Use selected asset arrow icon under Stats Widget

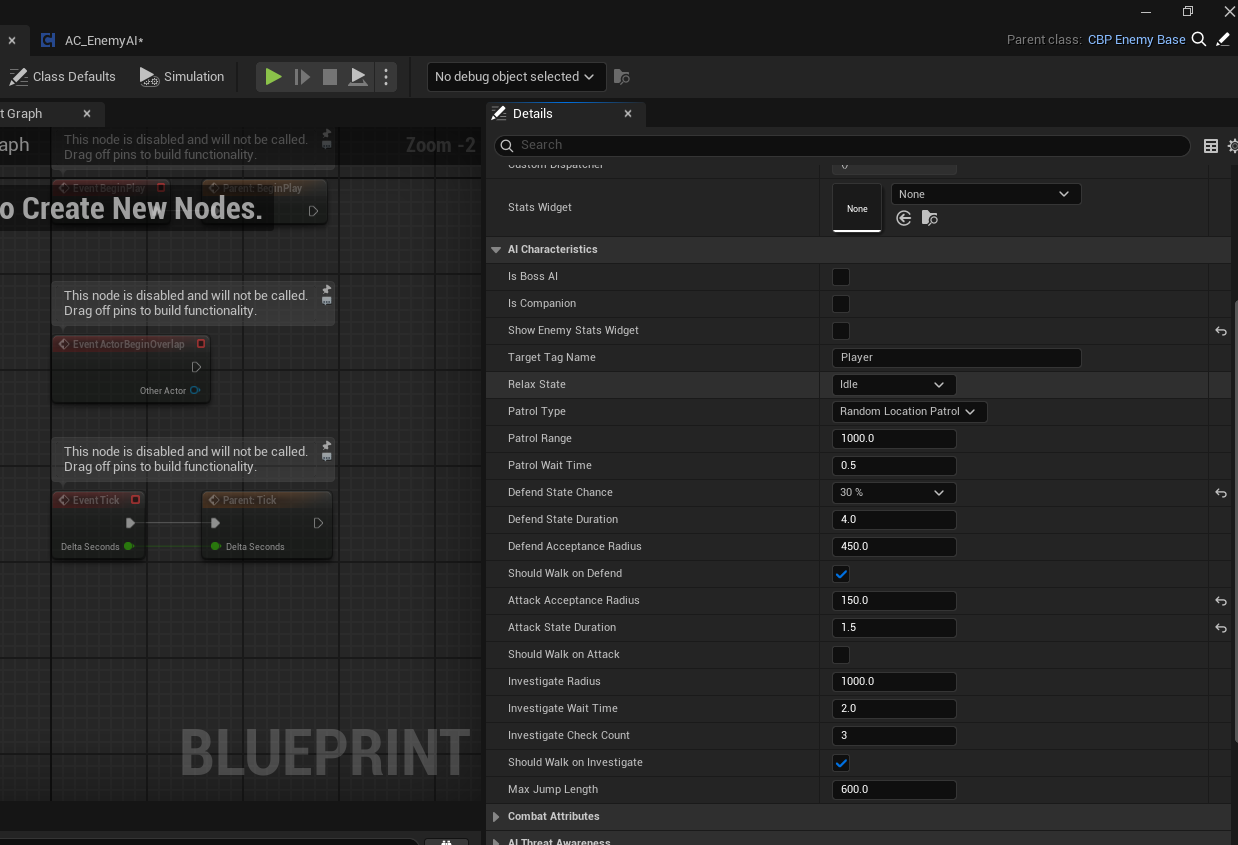pos(903,218)
